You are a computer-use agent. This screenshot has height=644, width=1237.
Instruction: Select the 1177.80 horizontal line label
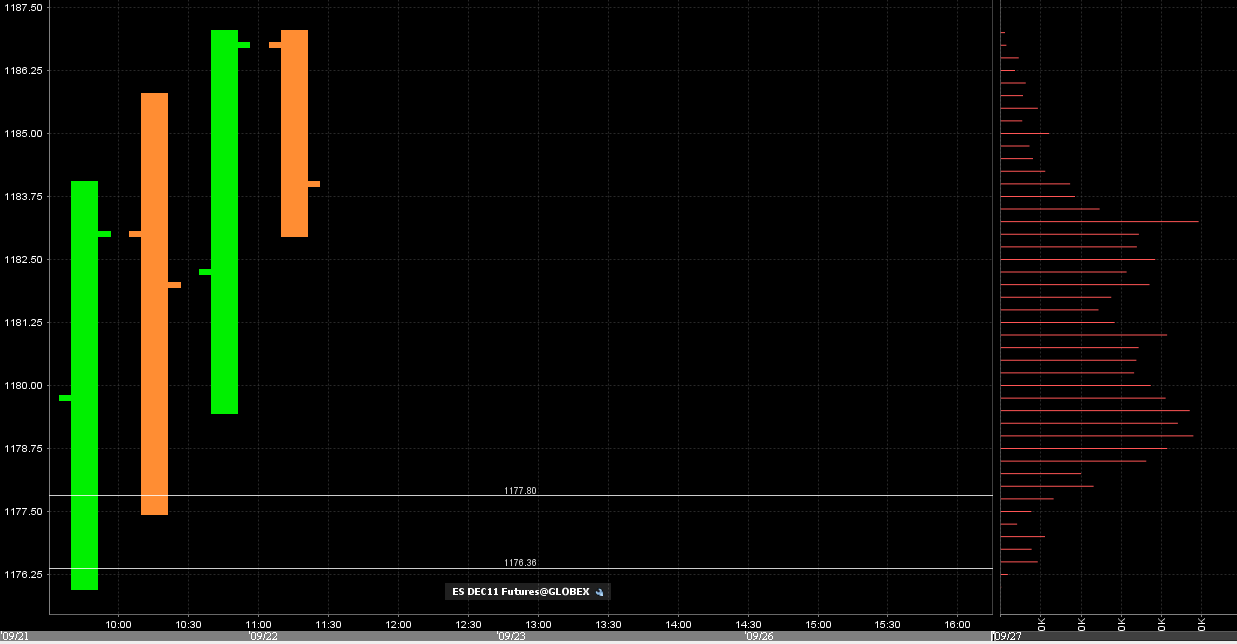pyautogui.click(x=520, y=491)
